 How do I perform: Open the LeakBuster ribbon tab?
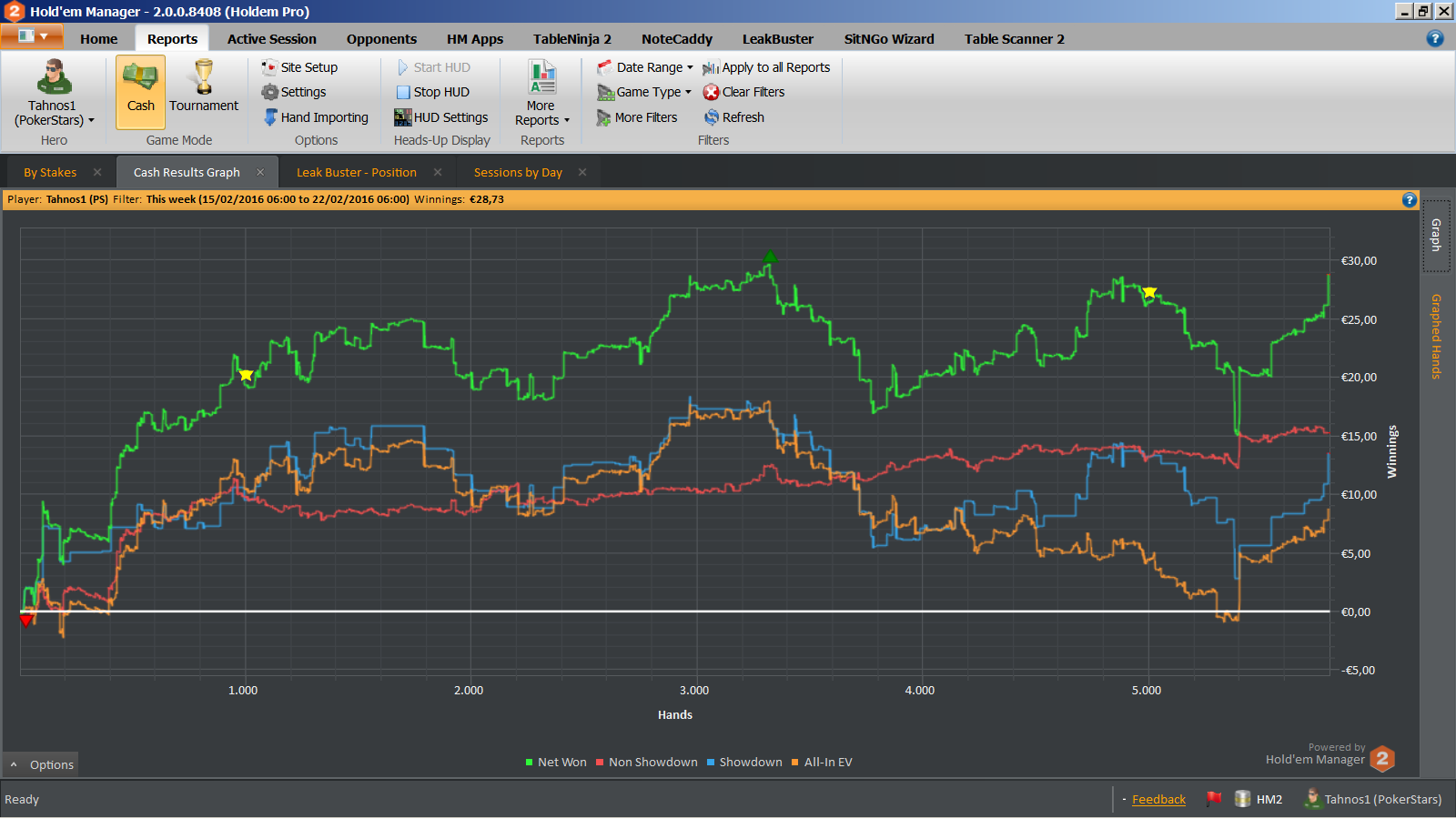click(x=778, y=39)
